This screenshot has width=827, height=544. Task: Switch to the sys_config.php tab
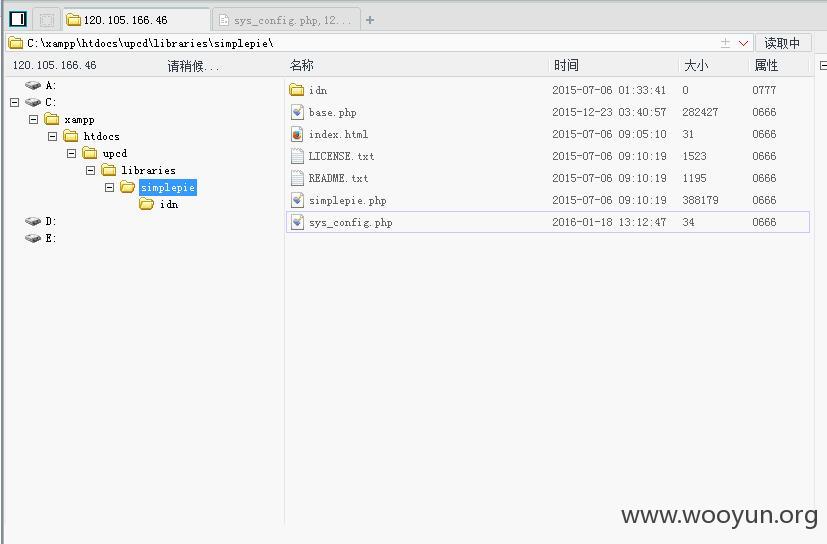coord(286,20)
